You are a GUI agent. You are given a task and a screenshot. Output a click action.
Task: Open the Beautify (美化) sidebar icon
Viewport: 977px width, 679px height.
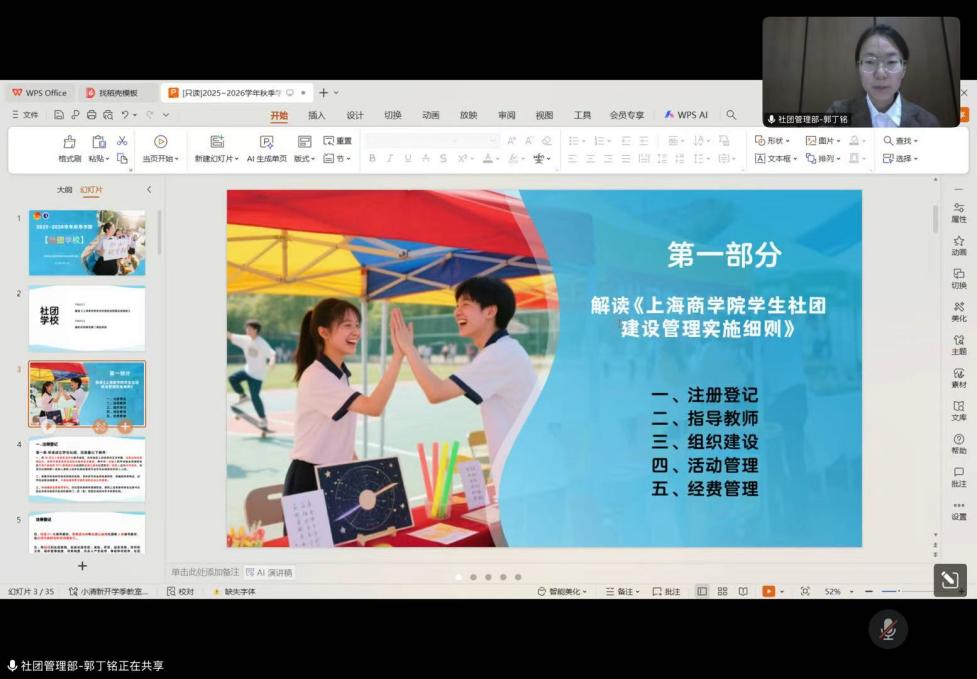958,312
